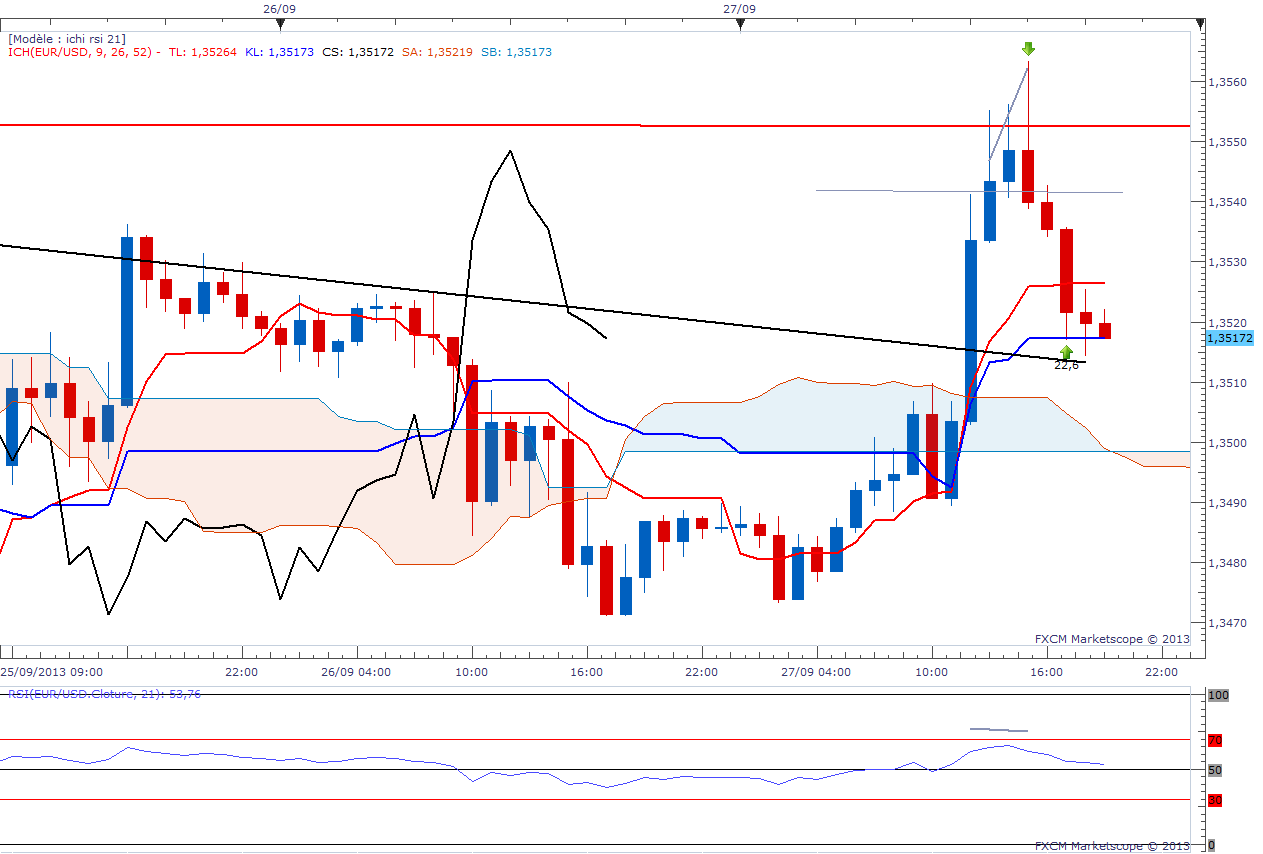1263x854 pixels.
Task: Select the ICH(EUR/USD, 9, 26, 52) indicator label
Action: (x=81, y=52)
